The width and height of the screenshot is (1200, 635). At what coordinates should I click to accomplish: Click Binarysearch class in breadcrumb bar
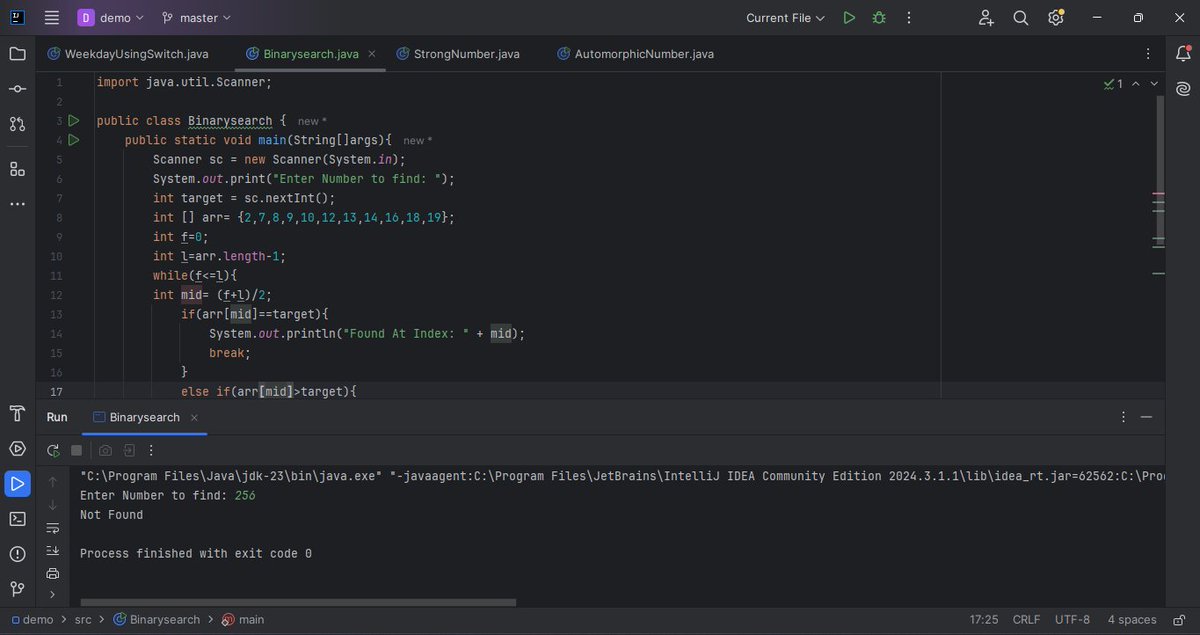tap(156, 620)
